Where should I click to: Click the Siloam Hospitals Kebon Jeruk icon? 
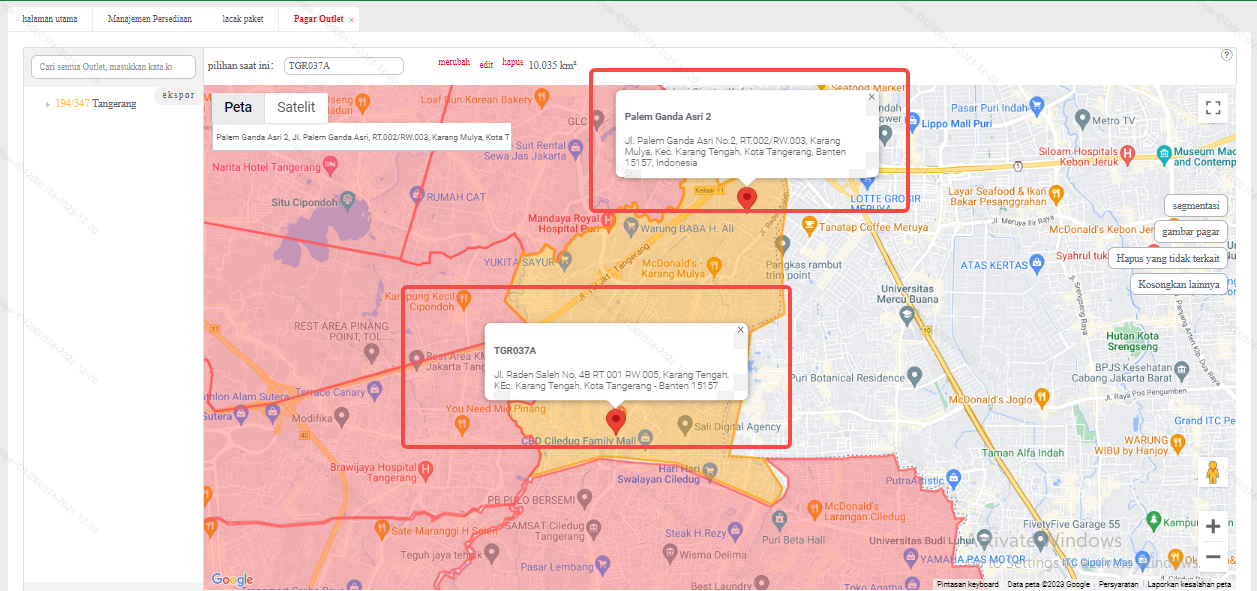coord(1128,153)
